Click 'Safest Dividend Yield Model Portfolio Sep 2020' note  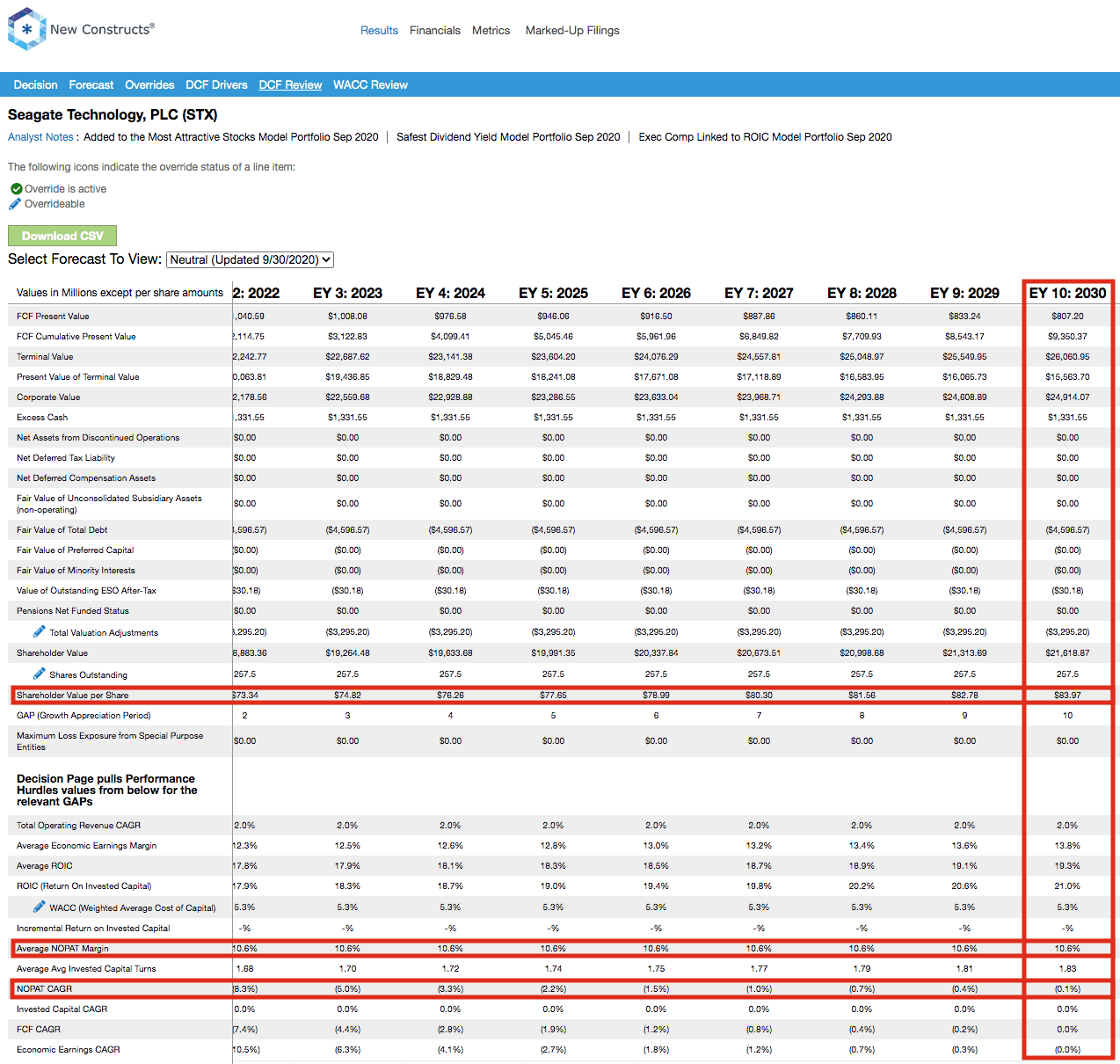point(508,137)
